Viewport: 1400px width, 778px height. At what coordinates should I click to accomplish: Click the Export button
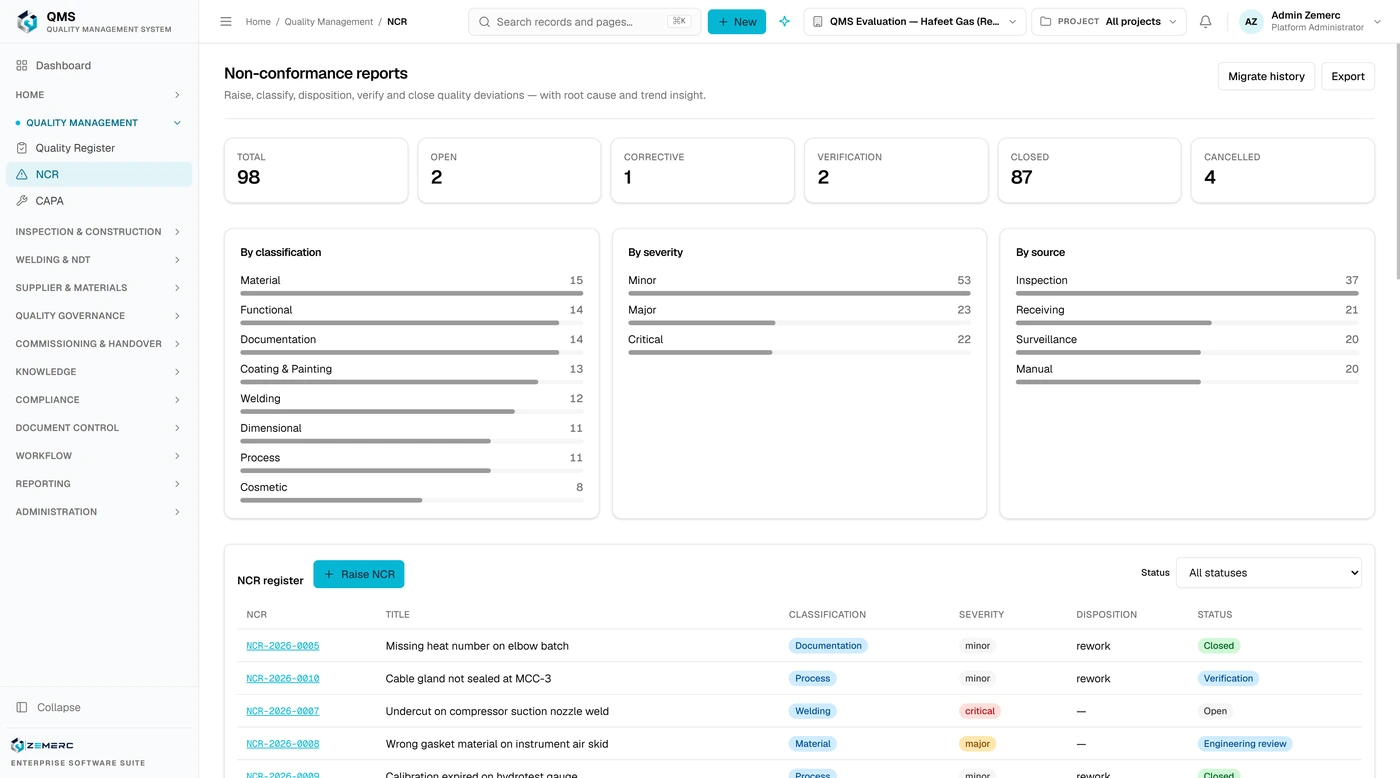click(1348, 76)
